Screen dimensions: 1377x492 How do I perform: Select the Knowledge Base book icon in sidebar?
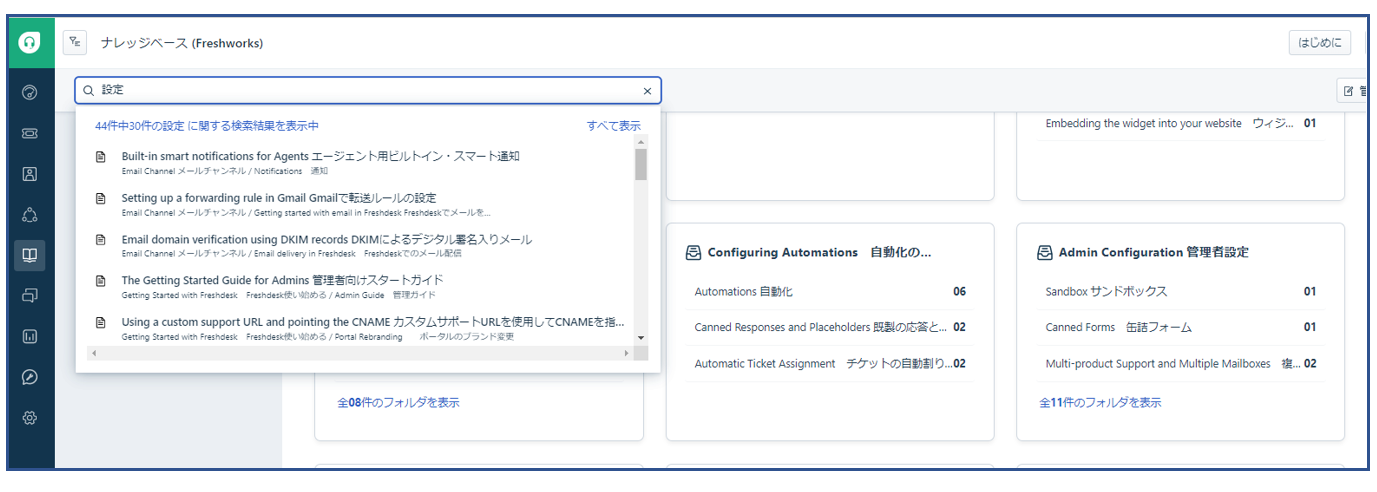click(x=30, y=255)
